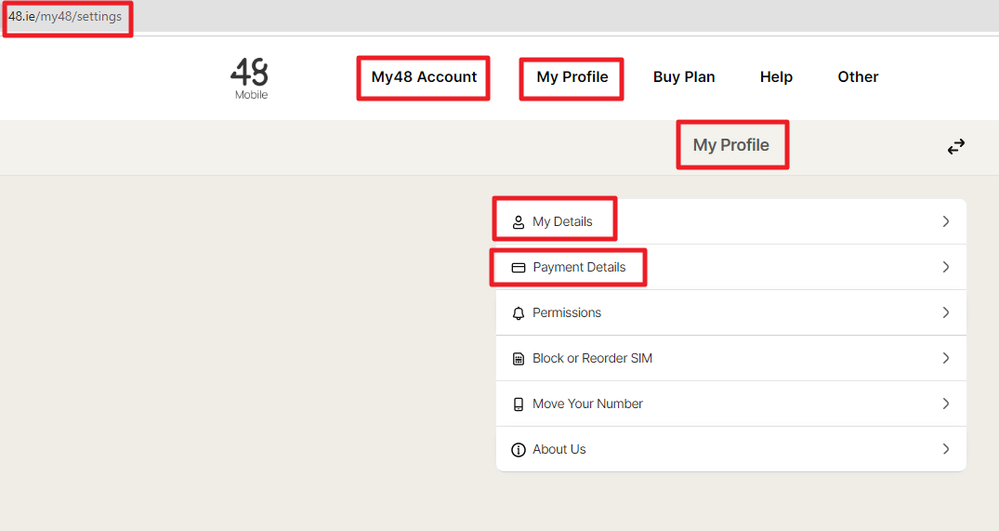The width and height of the screenshot is (999, 531).
Task: Open the My48 Account menu
Action: point(424,77)
